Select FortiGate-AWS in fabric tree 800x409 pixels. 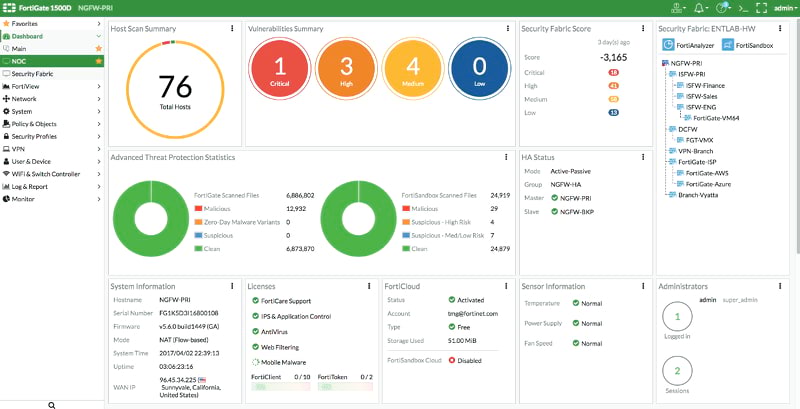(702, 173)
